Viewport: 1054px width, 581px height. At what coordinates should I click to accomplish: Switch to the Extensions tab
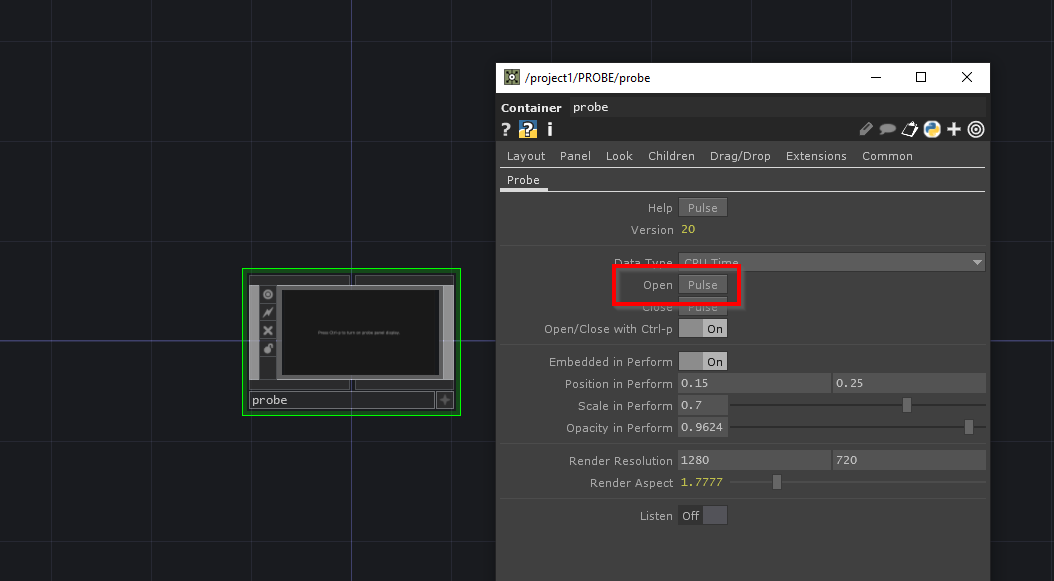(x=816, y=156)
